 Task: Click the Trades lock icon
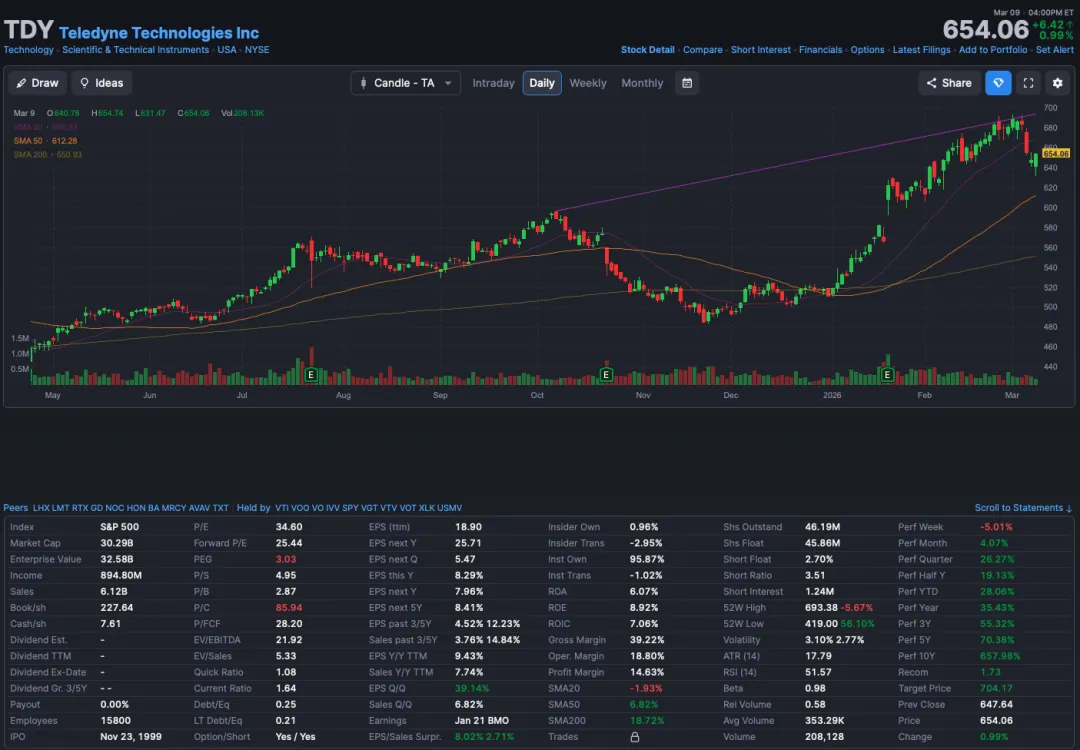(x=634, y=737)
